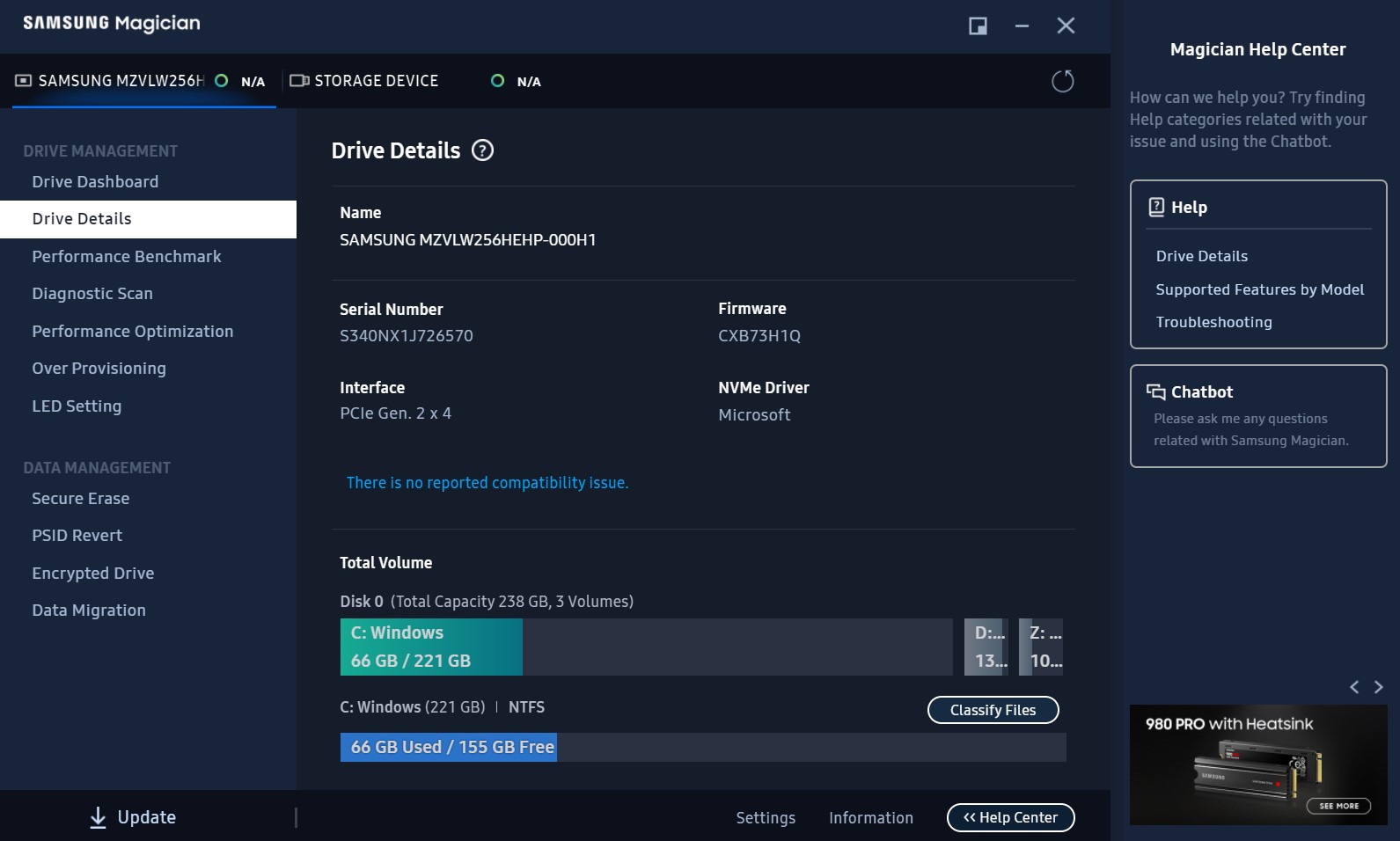Click the refresh icon in the drive bar
The image size is (1400, 841).
(x=1062, y=81)
